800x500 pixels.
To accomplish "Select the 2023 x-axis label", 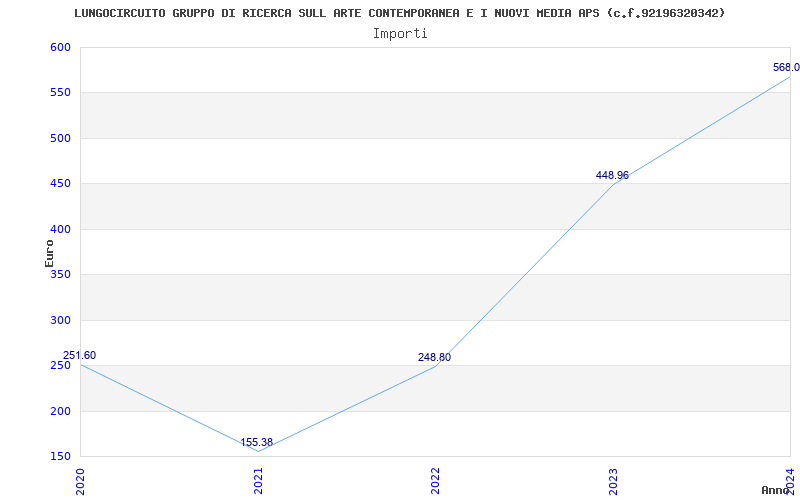I will coord(613,481).
